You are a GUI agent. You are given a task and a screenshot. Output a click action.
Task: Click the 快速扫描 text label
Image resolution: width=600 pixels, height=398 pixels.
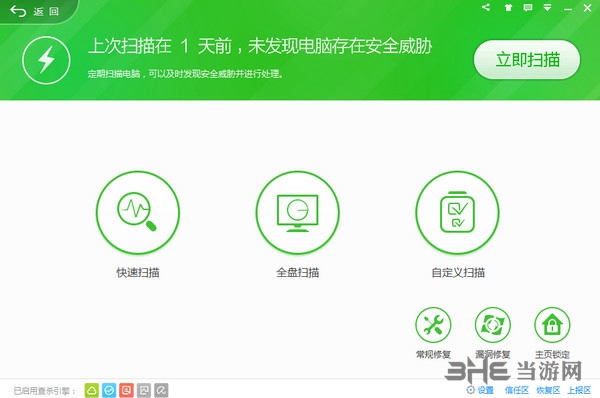click(x=138, y=272)
